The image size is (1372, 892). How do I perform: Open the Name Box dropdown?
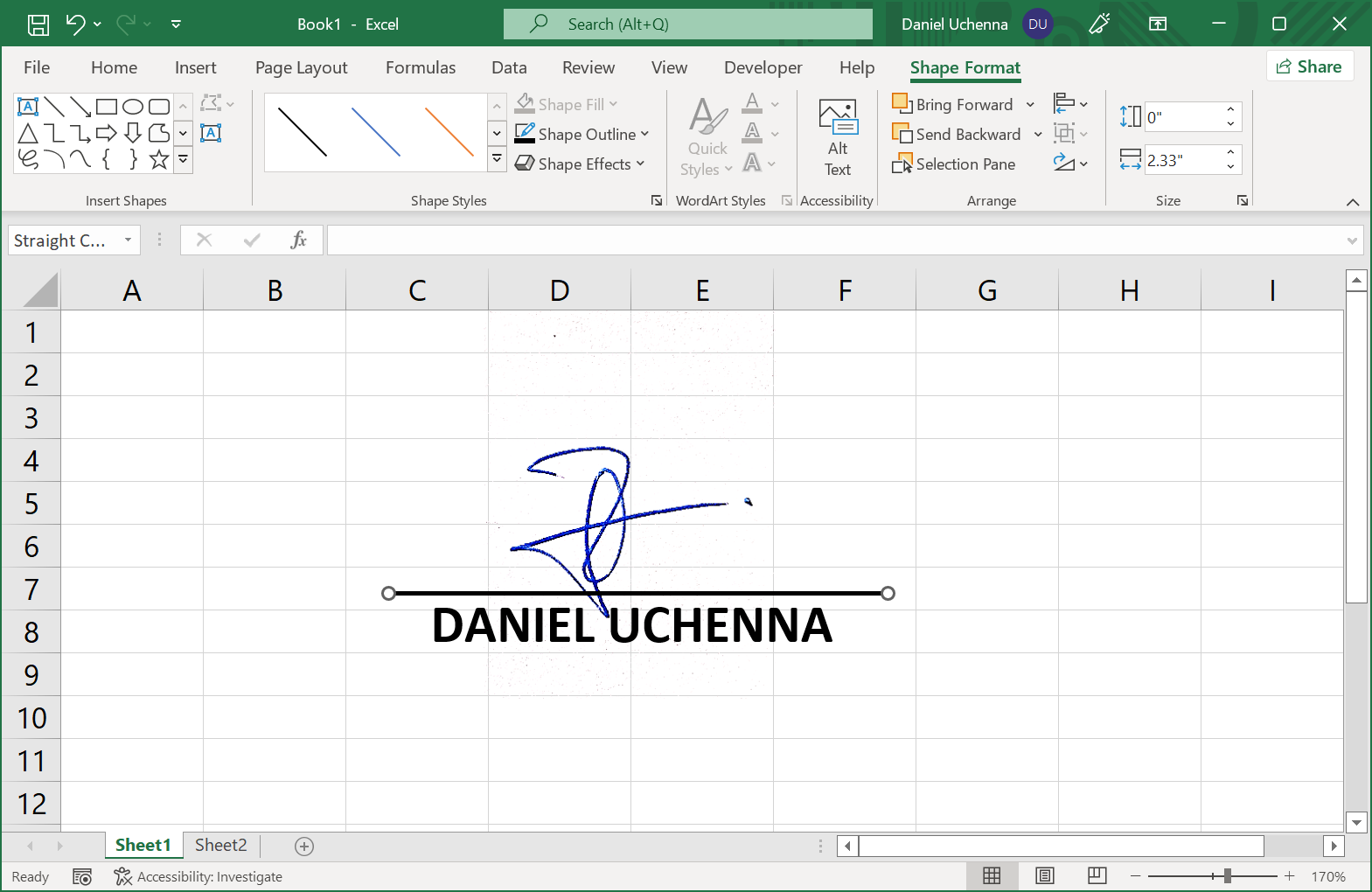[x=128, y=240]
